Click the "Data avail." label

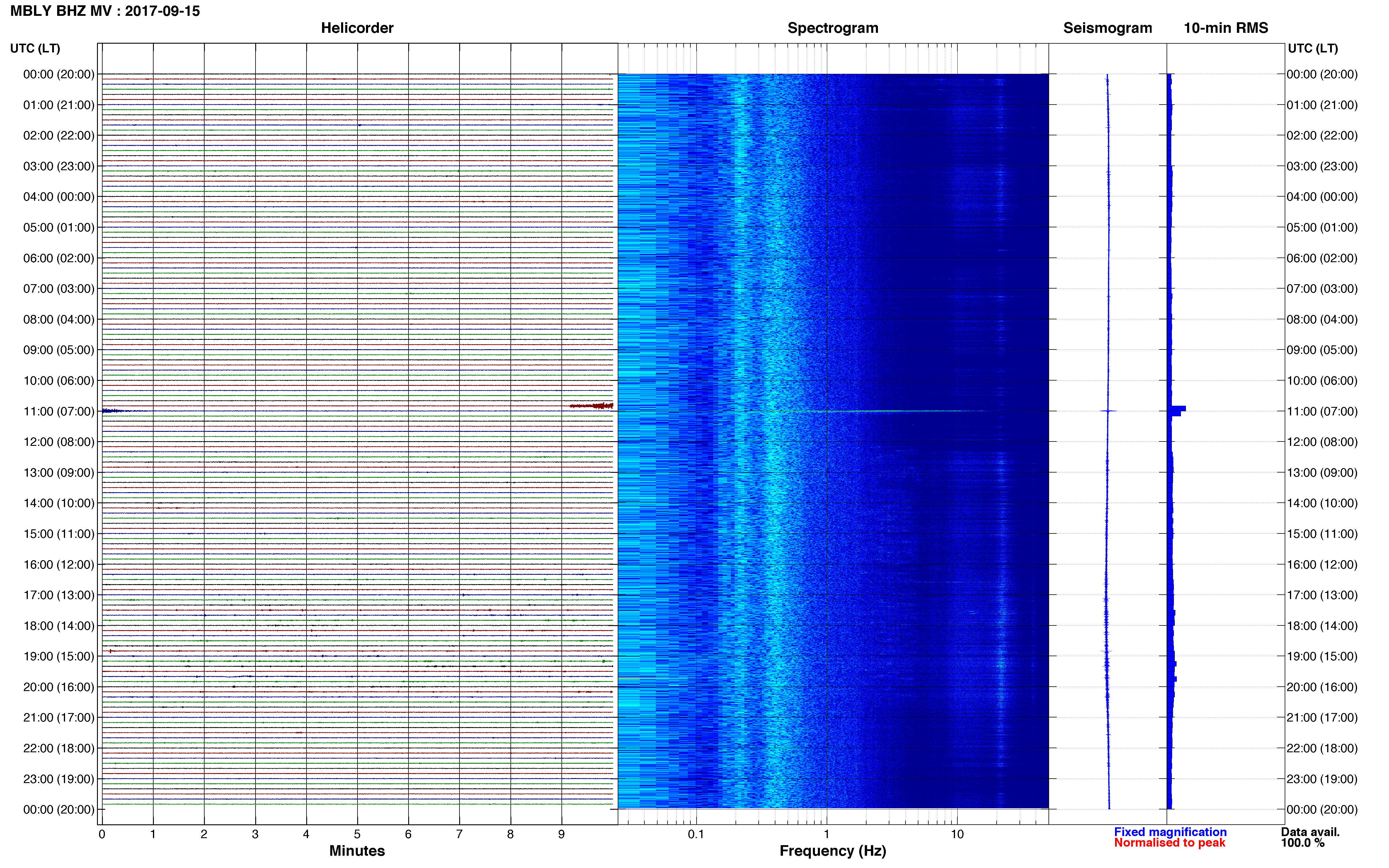point(1310,832)
